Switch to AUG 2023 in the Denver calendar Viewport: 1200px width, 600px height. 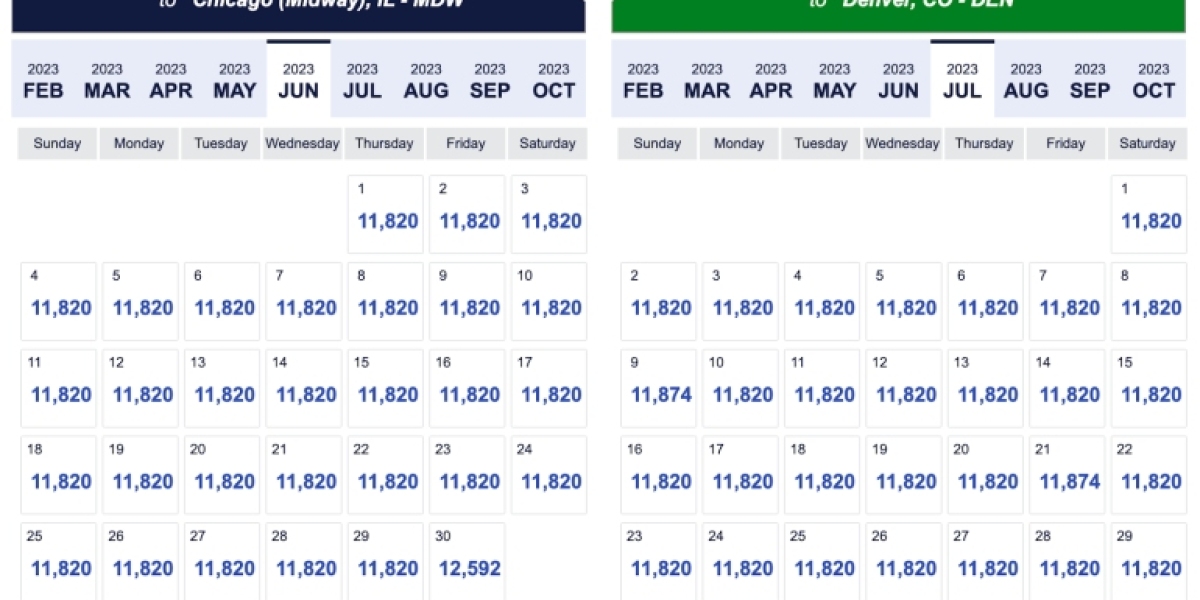point(1026,80)
